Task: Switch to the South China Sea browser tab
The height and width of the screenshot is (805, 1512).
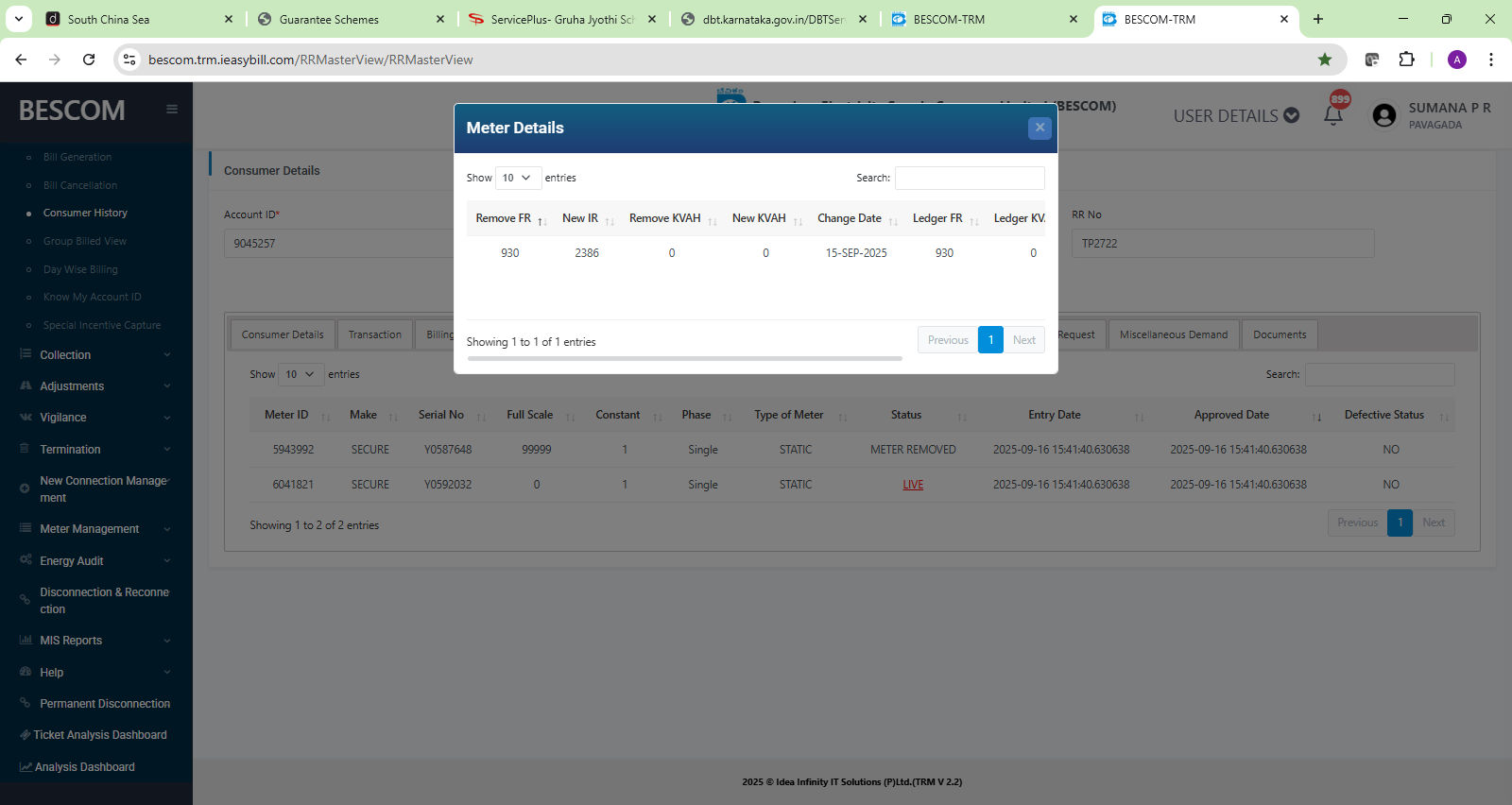Action: click(137, 19)
